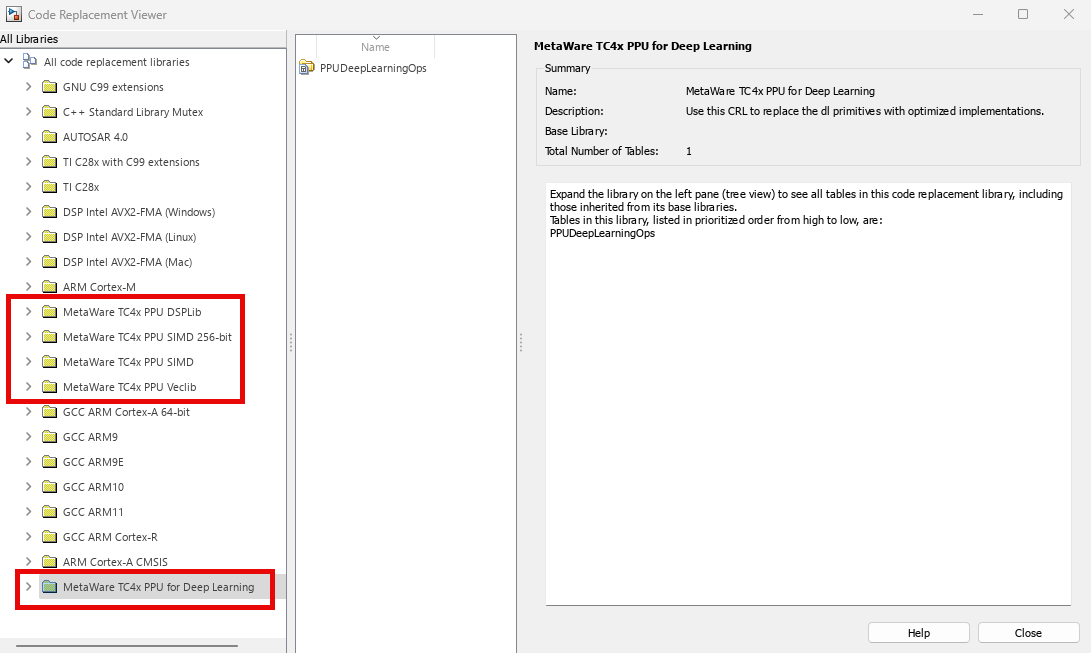Click the AUTOSAR 4.0 folder icon
Image resolution: width=1091 pixels, height=653 pixels.
(49, 137)
